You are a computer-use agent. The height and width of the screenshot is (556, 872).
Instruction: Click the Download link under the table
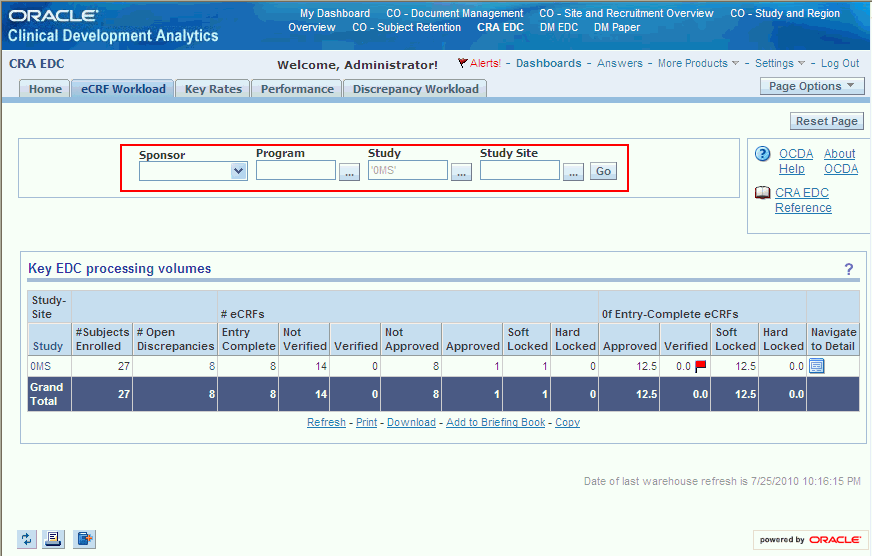pyautogui.click(x=412, y=422)
